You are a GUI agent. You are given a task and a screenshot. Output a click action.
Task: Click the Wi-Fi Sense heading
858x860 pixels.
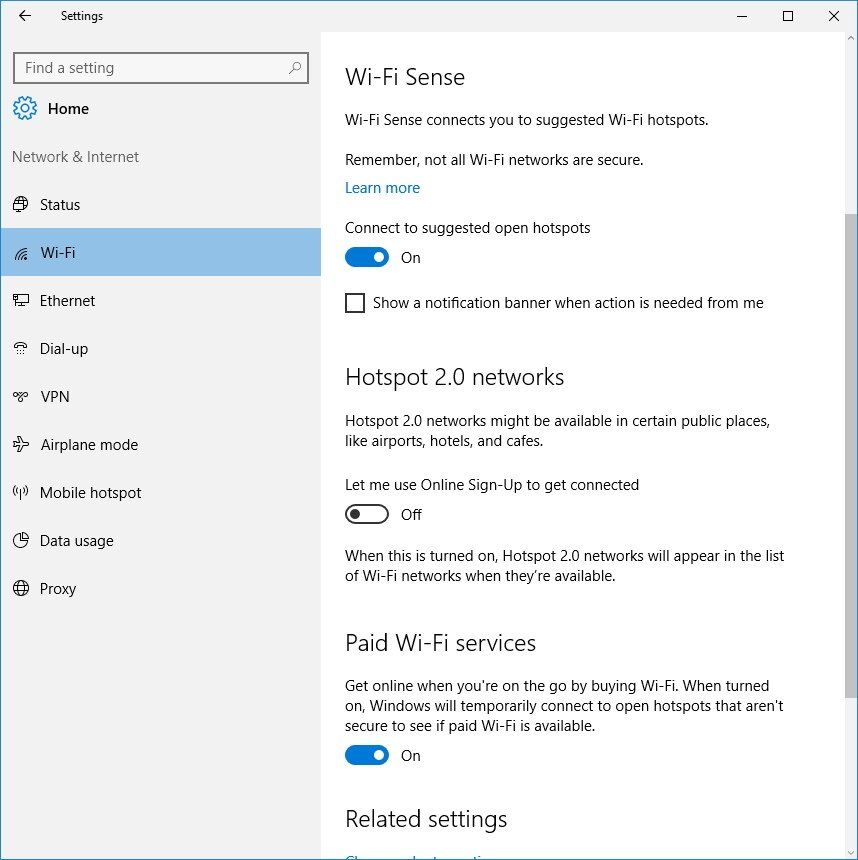pyautogui.click(x=405, y=77)
